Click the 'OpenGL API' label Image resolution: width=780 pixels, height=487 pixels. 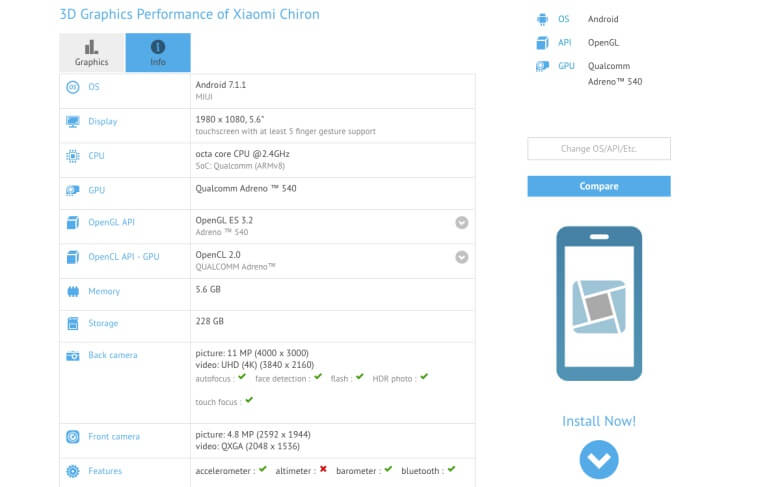coord(111,222)
